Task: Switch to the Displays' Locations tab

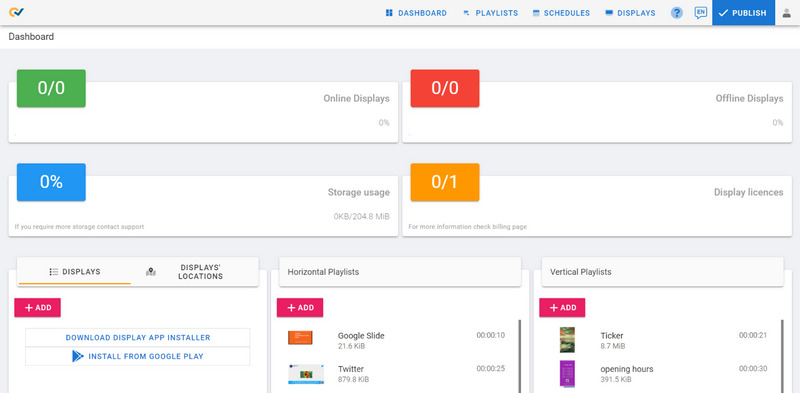Action: [194, 272]
